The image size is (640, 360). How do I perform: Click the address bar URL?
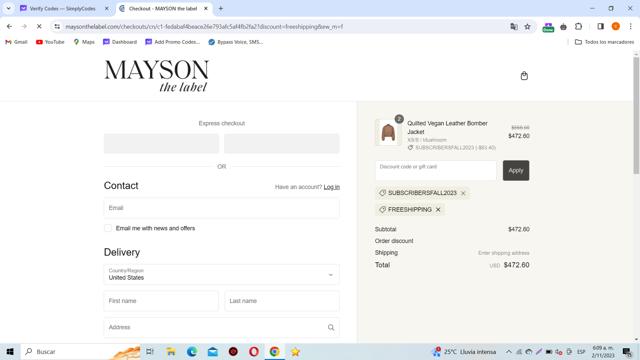[204, 27]
